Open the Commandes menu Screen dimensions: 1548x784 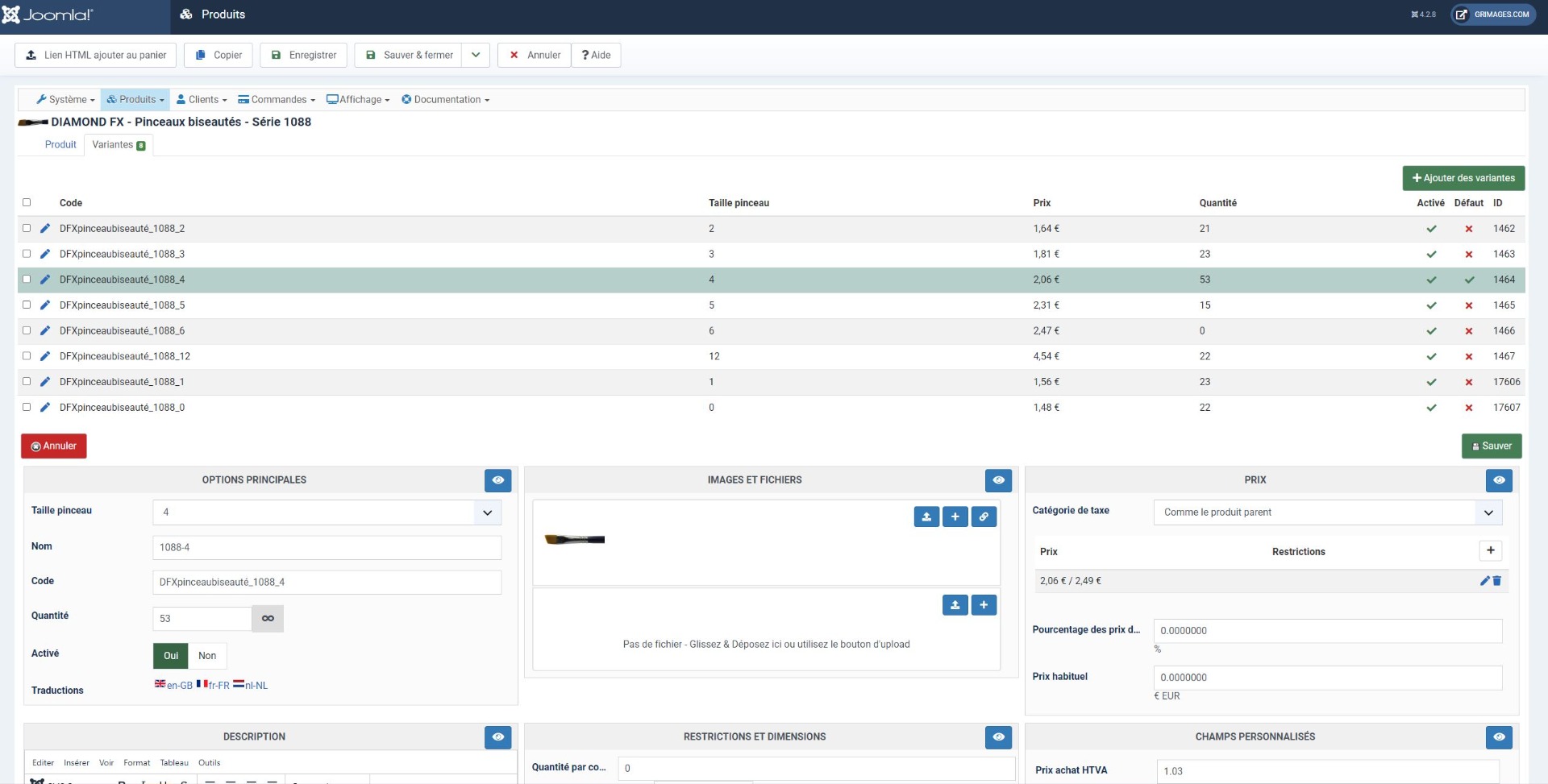277,100
